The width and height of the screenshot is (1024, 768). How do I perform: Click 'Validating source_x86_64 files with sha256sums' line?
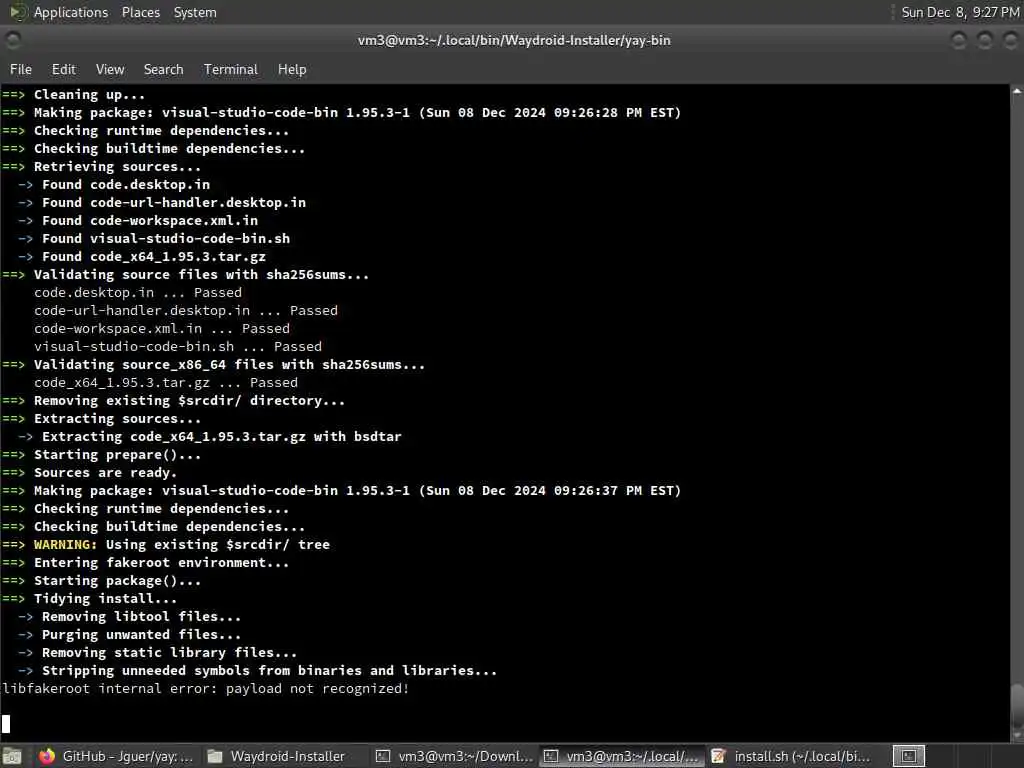(x=213, y=365)
